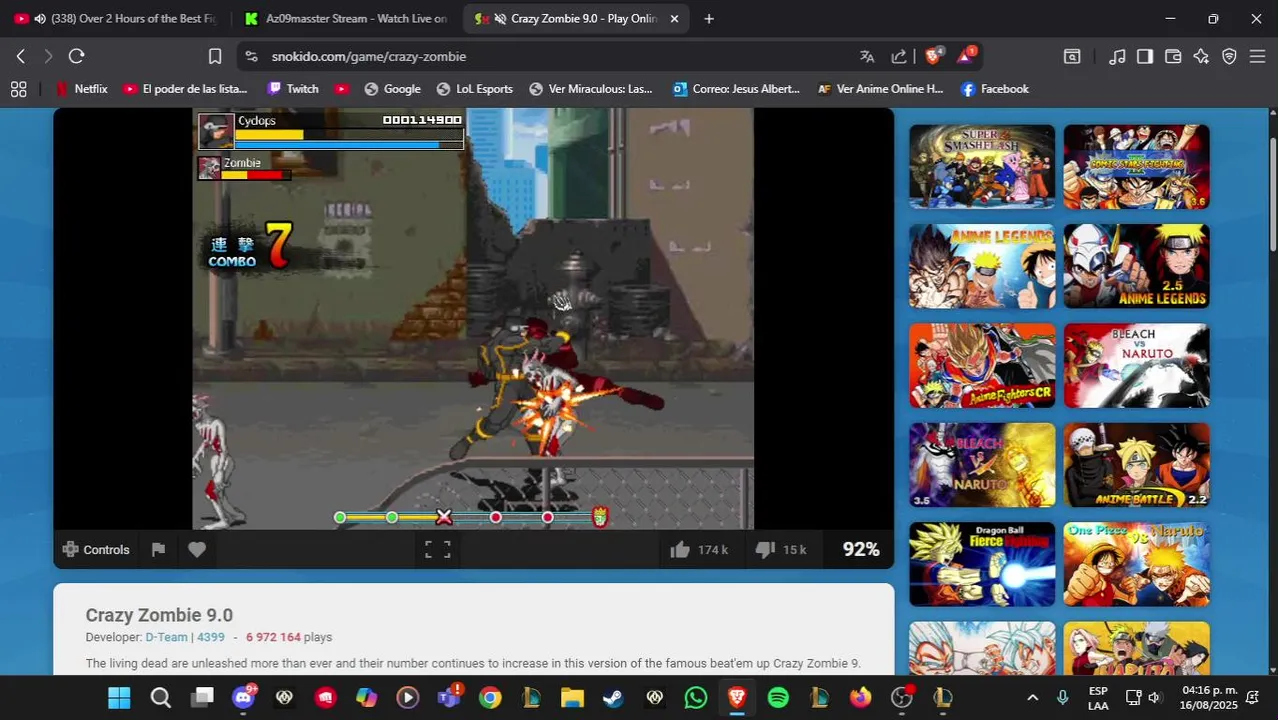Switch to the YouTube Best Fights tab
This screenshot has height=720, width=1278.
pyautogui.click(x=117, y=19)
